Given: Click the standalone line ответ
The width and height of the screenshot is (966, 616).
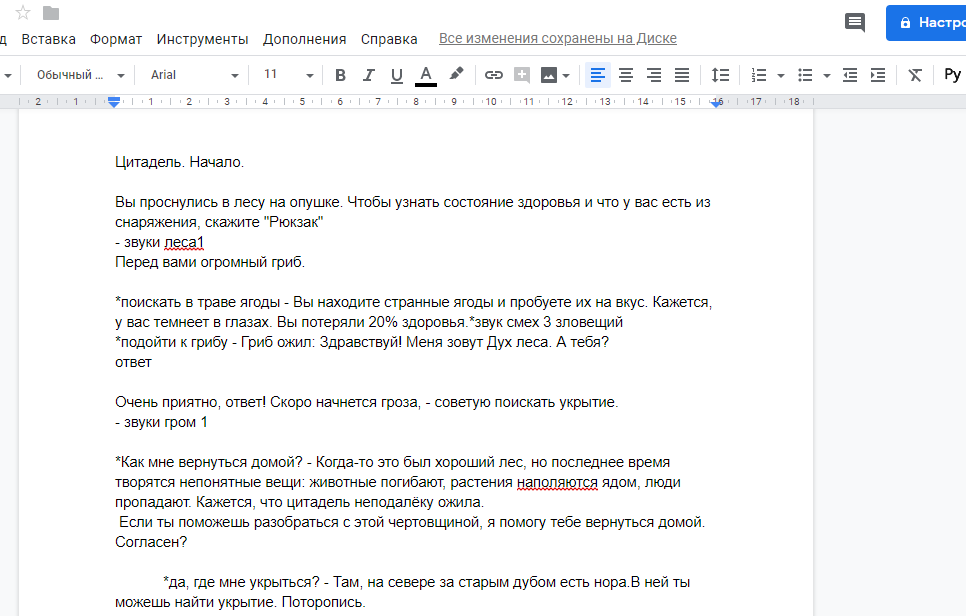Looking at the screenshot, I should pos(133,362).
